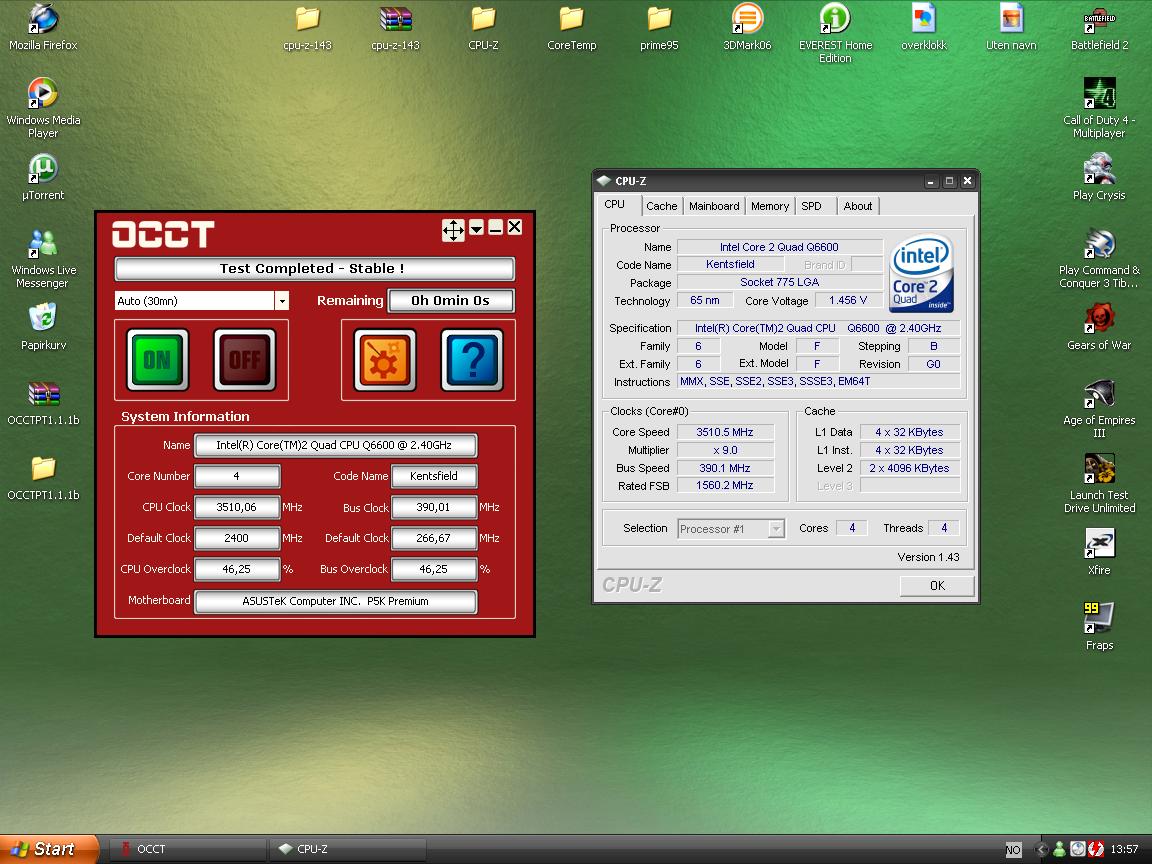Image resolution: width=1152 pixels, height=864 pixels.
Task: Click CPU-Z Level 2 cache value 2 x 4096 KBytes
Action: coord(909,468)
